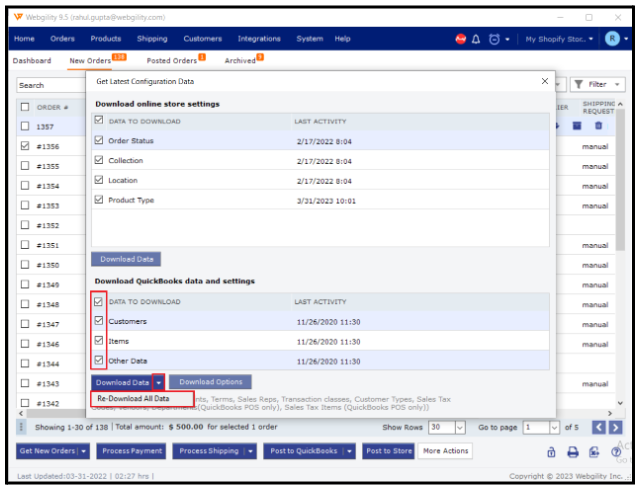Click the lock icon in bottom toolbar
This screenshot has height=493, width=642.
551,452
